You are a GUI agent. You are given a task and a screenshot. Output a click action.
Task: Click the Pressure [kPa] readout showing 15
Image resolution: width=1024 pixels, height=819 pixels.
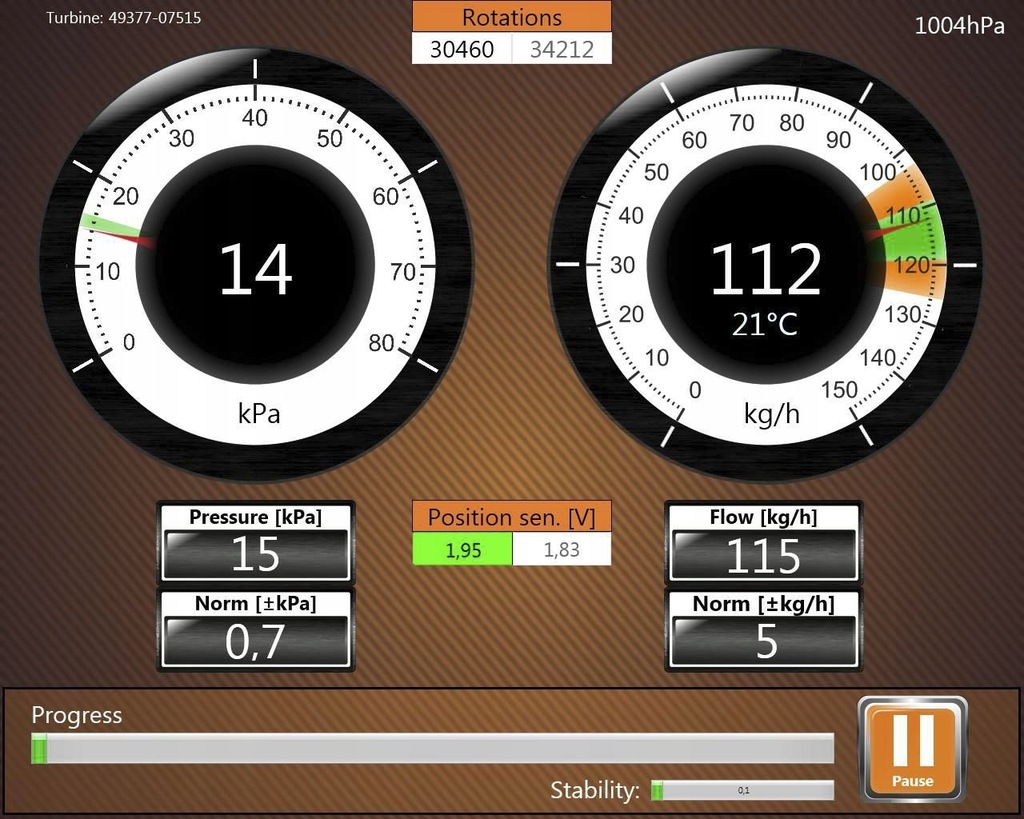click(x=255, y=554)
